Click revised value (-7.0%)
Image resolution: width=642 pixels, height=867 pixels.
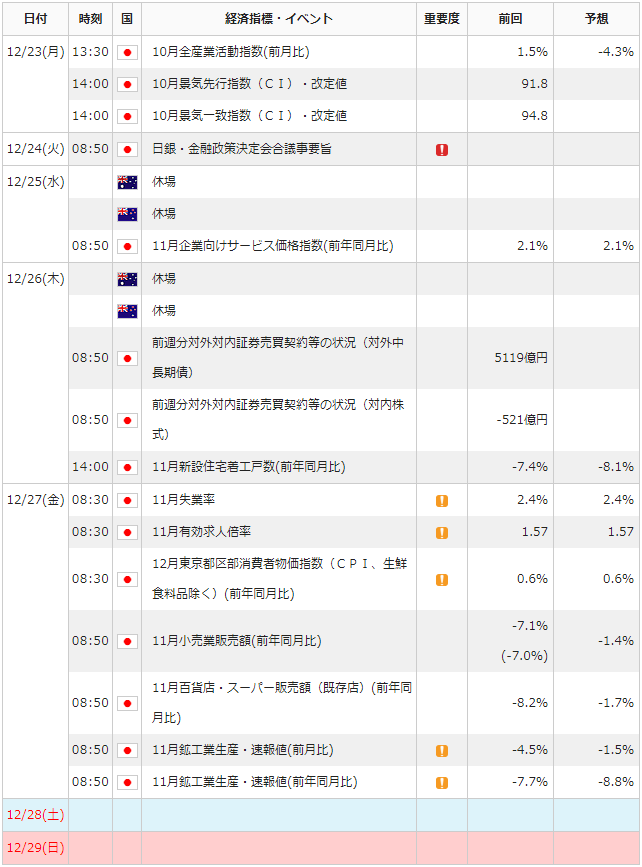tap(524, 656)
